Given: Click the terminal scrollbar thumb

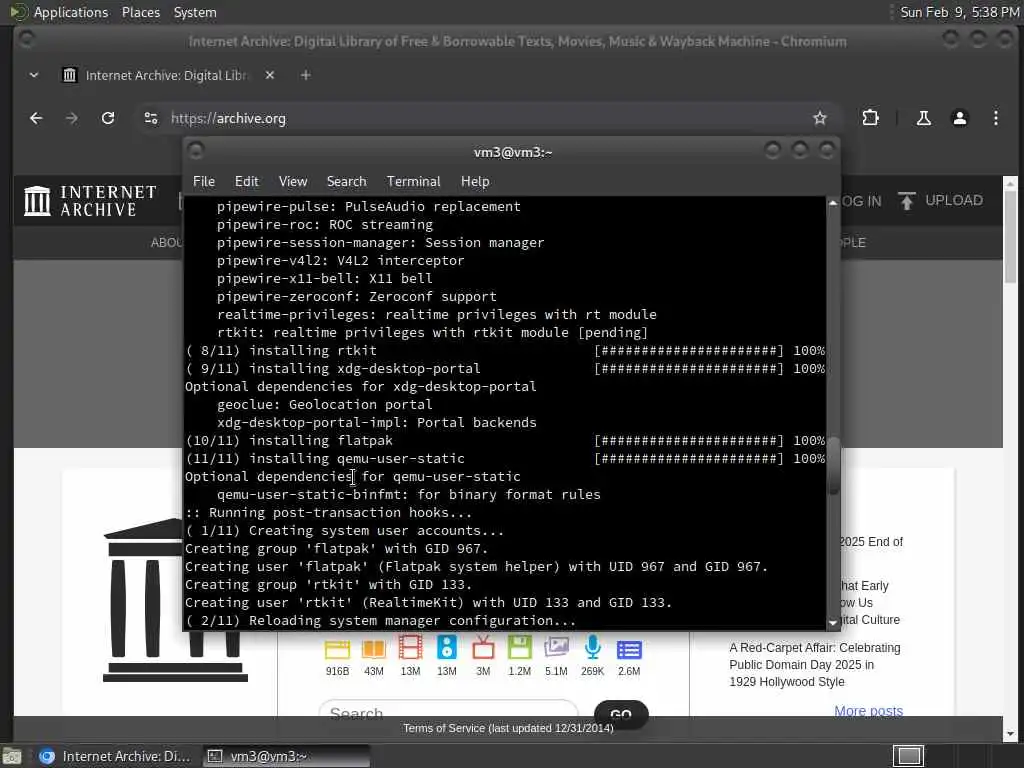Looking at the screenshot, I should pos(833,465).
